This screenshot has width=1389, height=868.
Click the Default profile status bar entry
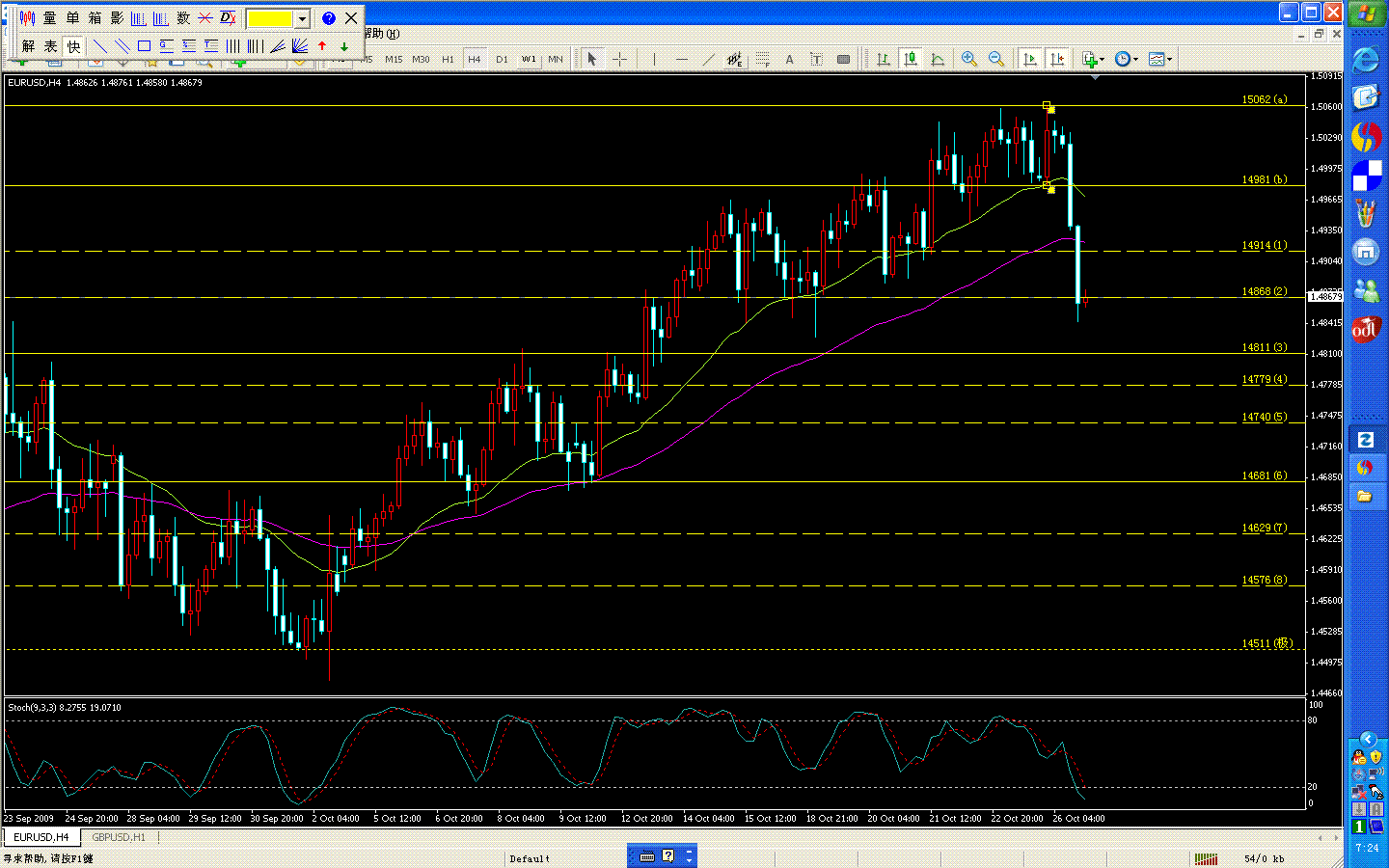coord(530,858)
